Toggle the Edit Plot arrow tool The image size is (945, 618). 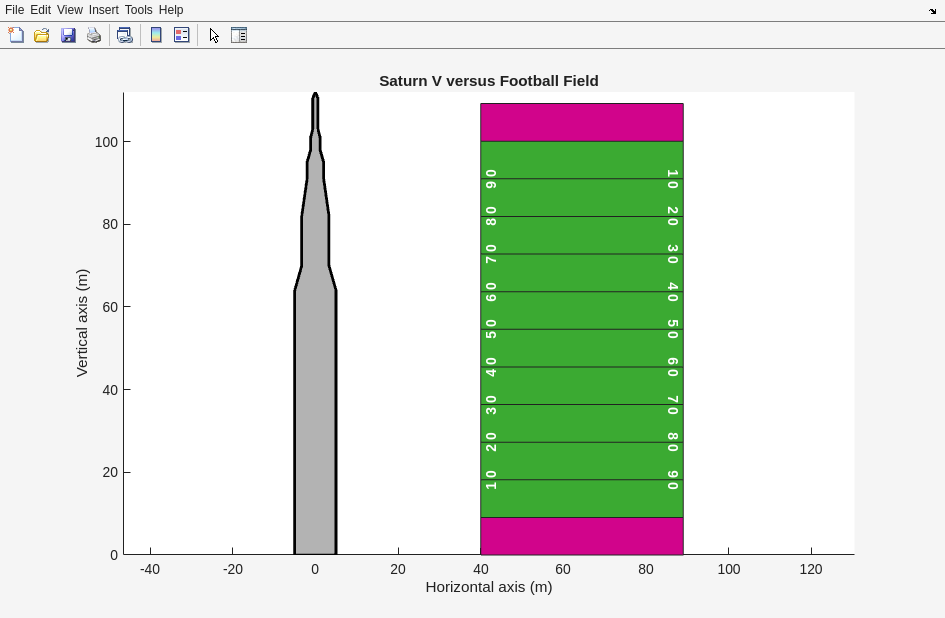point(214,35)
